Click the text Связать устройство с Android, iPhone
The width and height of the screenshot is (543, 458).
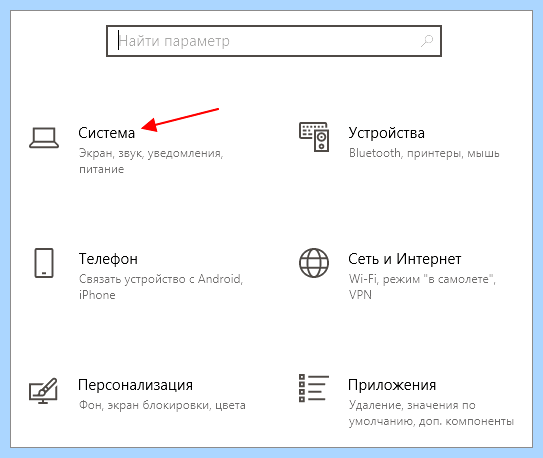(x=161, y=287)
